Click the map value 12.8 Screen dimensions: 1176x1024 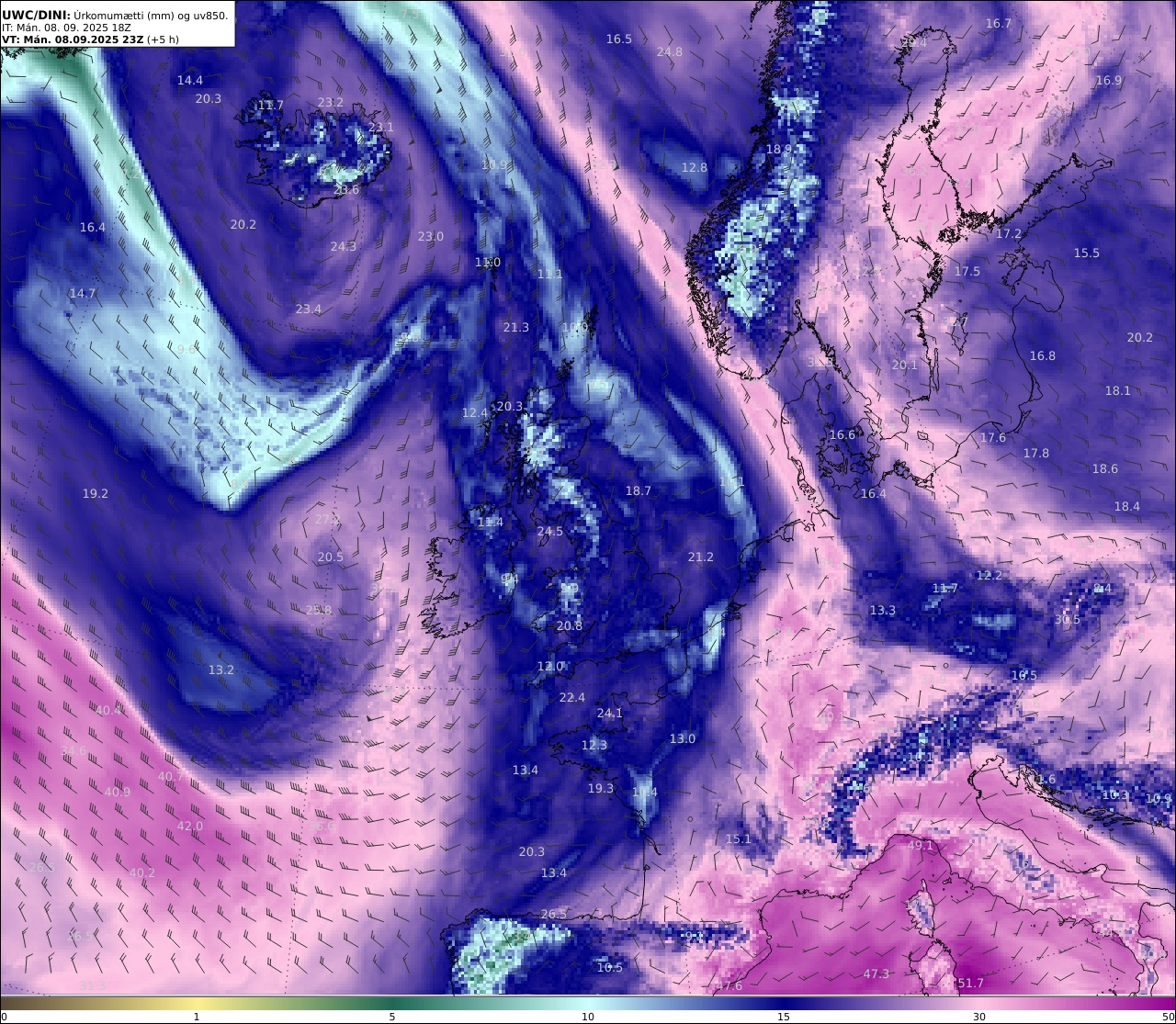[695, 167]
